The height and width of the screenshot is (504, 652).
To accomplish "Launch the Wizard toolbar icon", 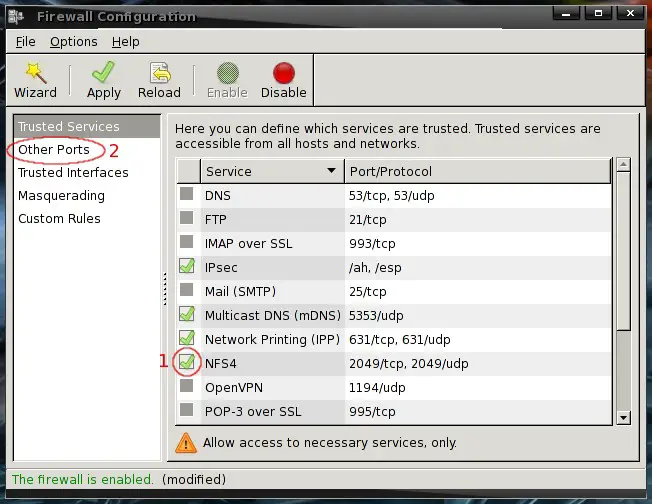I will tap(35, 74).
